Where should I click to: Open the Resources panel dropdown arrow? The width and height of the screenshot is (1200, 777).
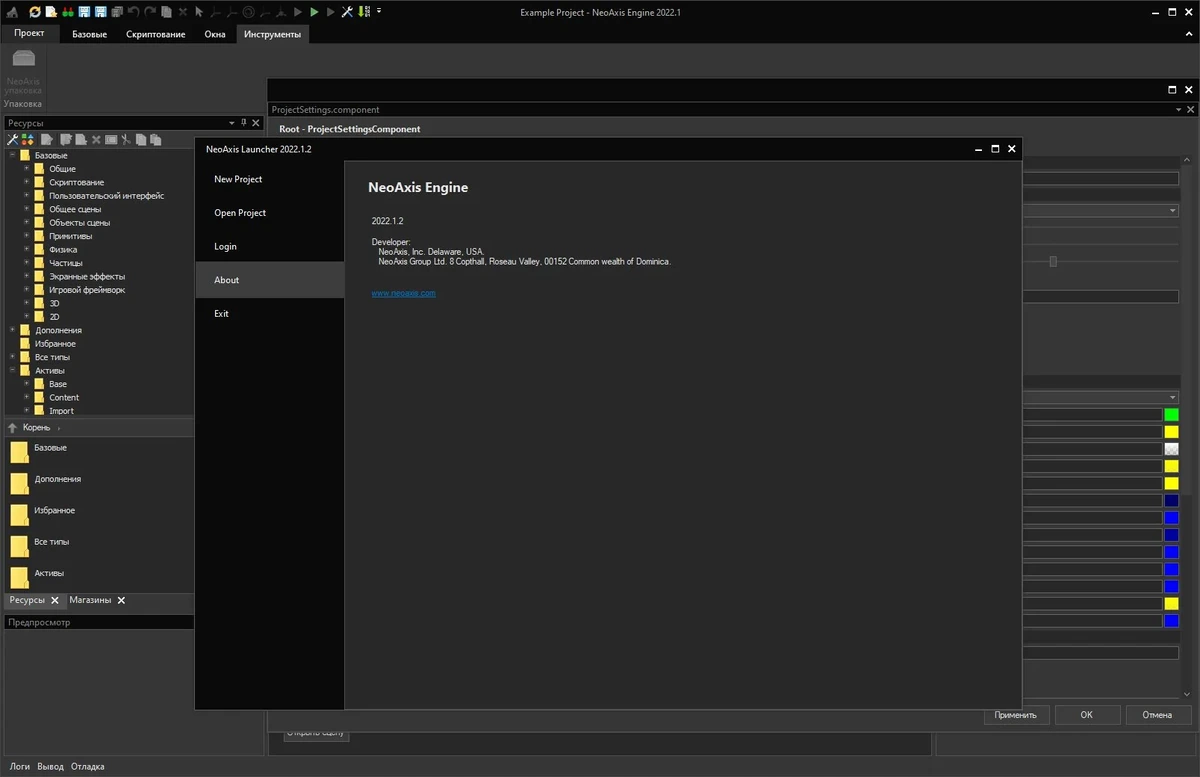tap(232, 123)
